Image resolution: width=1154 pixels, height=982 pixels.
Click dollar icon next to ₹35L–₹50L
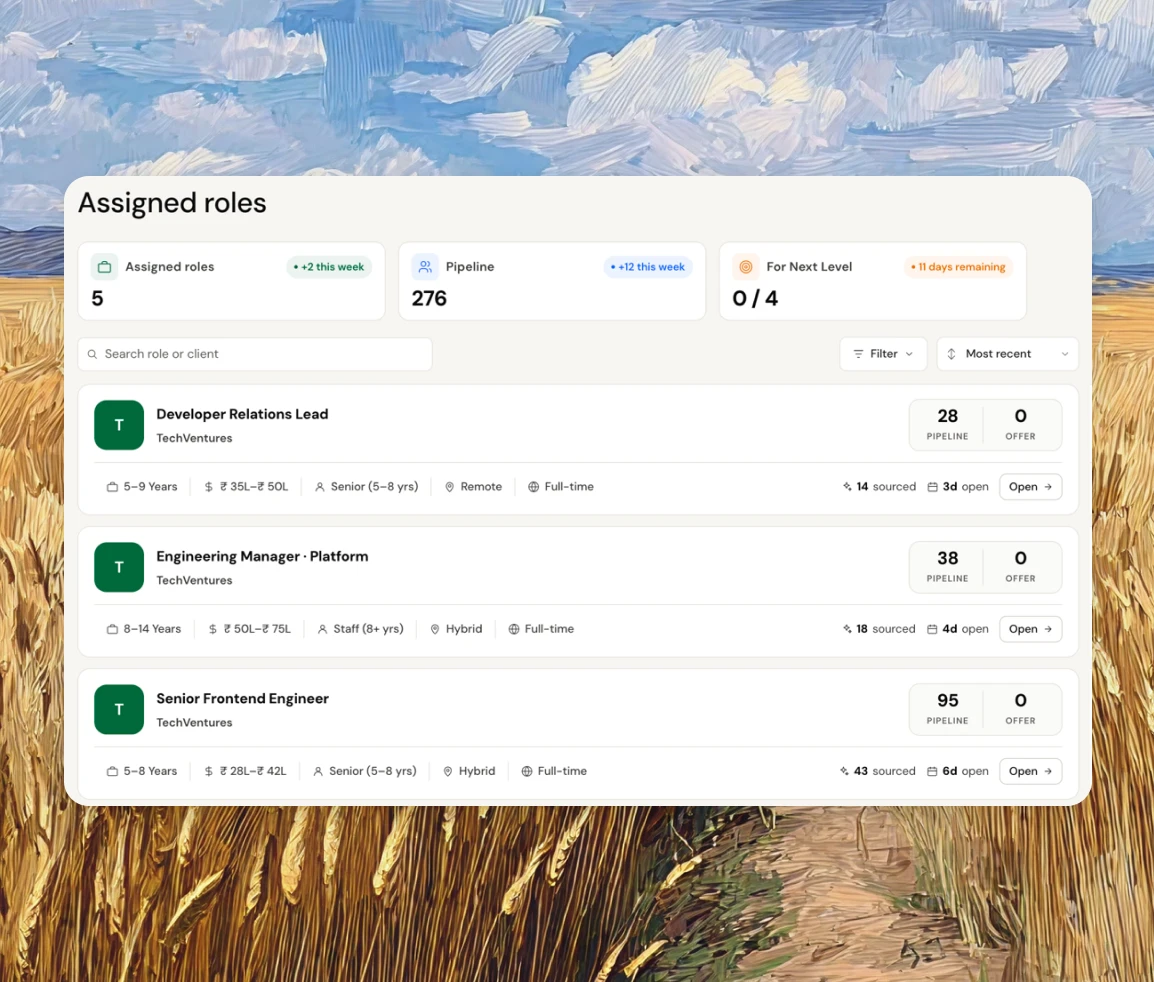209,487
